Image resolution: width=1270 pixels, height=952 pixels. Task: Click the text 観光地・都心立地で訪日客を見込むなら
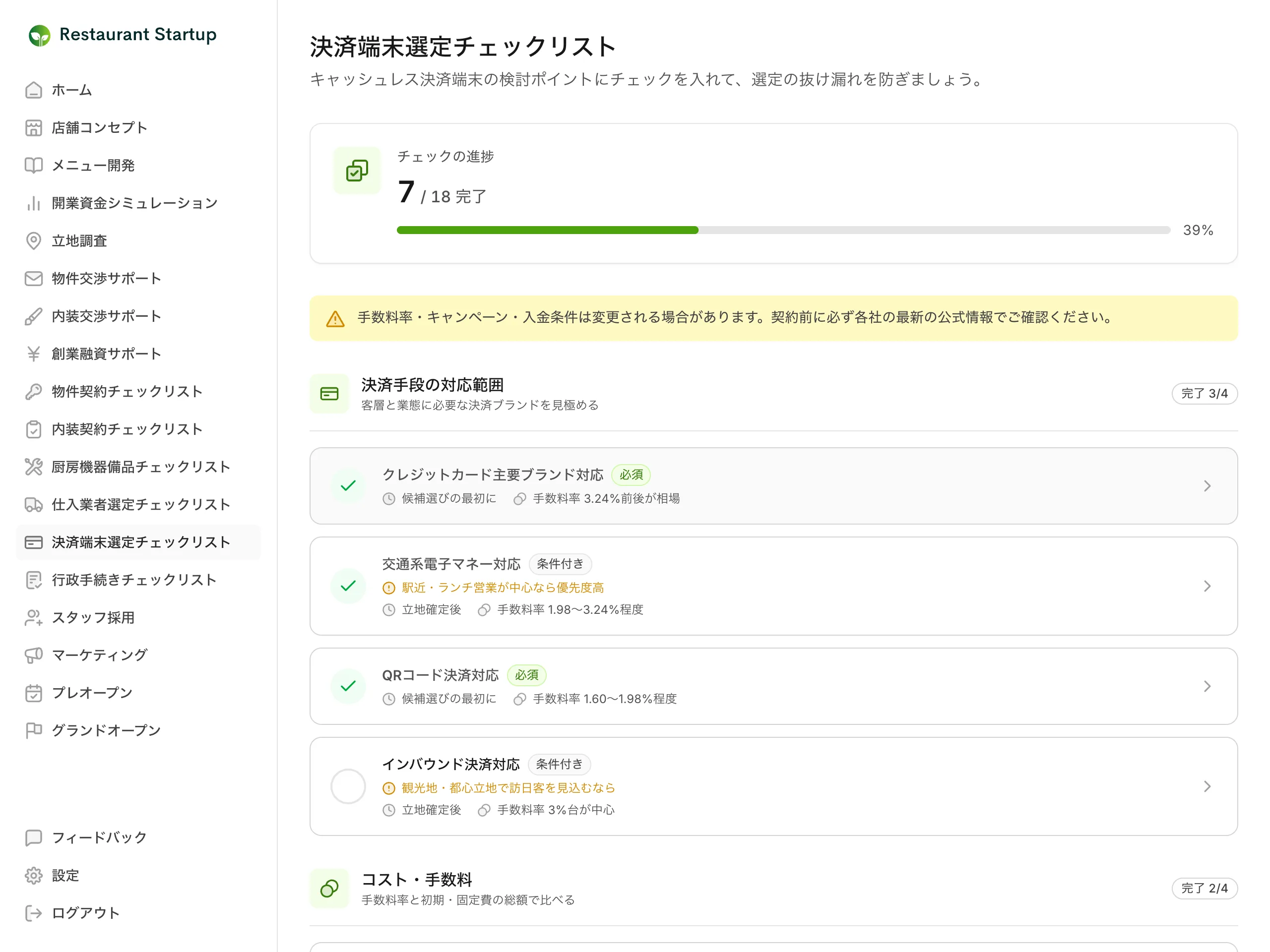(x=508, y=788)
